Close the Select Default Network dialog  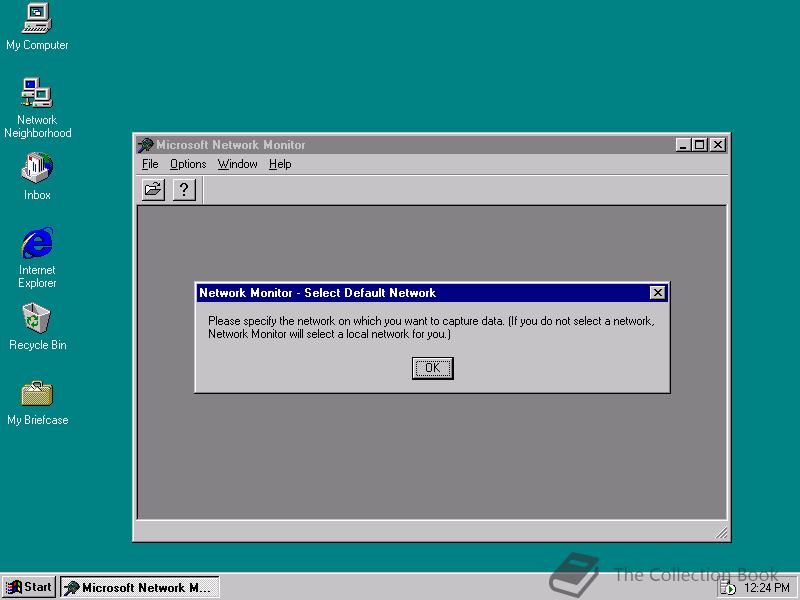coord(657,292)
